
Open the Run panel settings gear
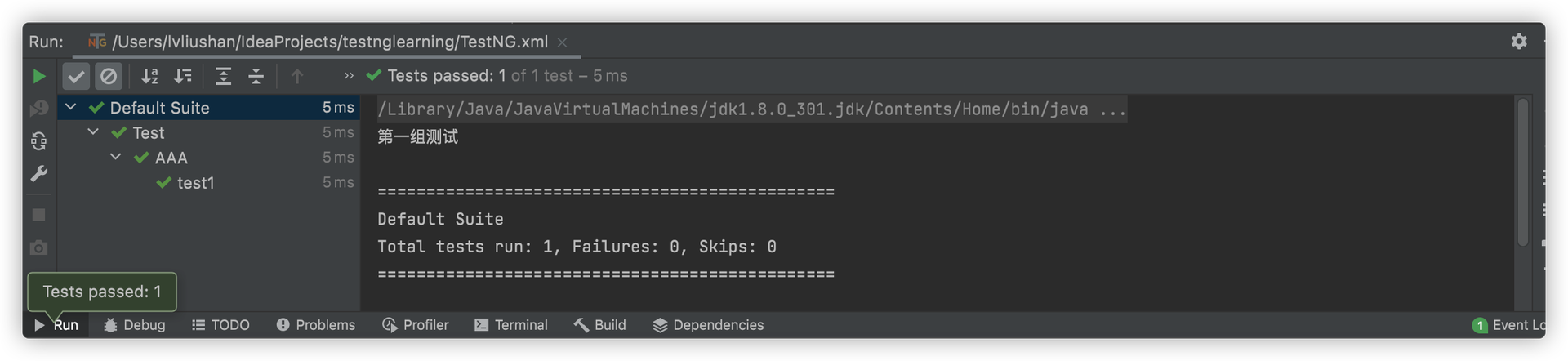click(x=1518, y=41)
